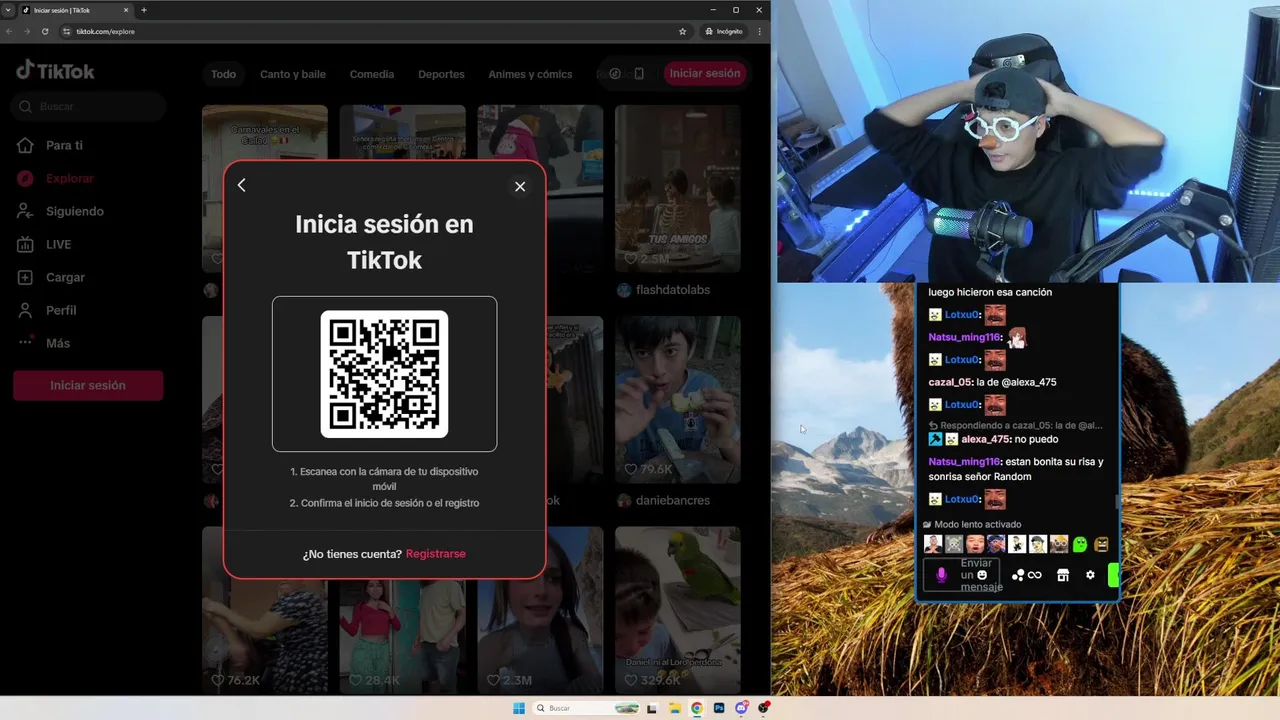Close the Iniciar sesión TikTok tab
Image resolution: width=1280 pixels, height=720 pixels.
pyautogui.click(x=127, y=10)
